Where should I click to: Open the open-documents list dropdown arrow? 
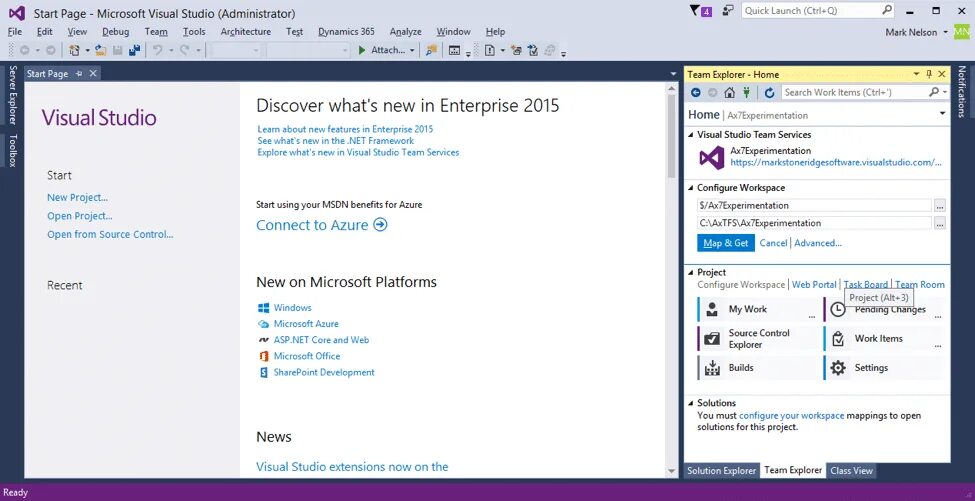(x=673, y=74)
